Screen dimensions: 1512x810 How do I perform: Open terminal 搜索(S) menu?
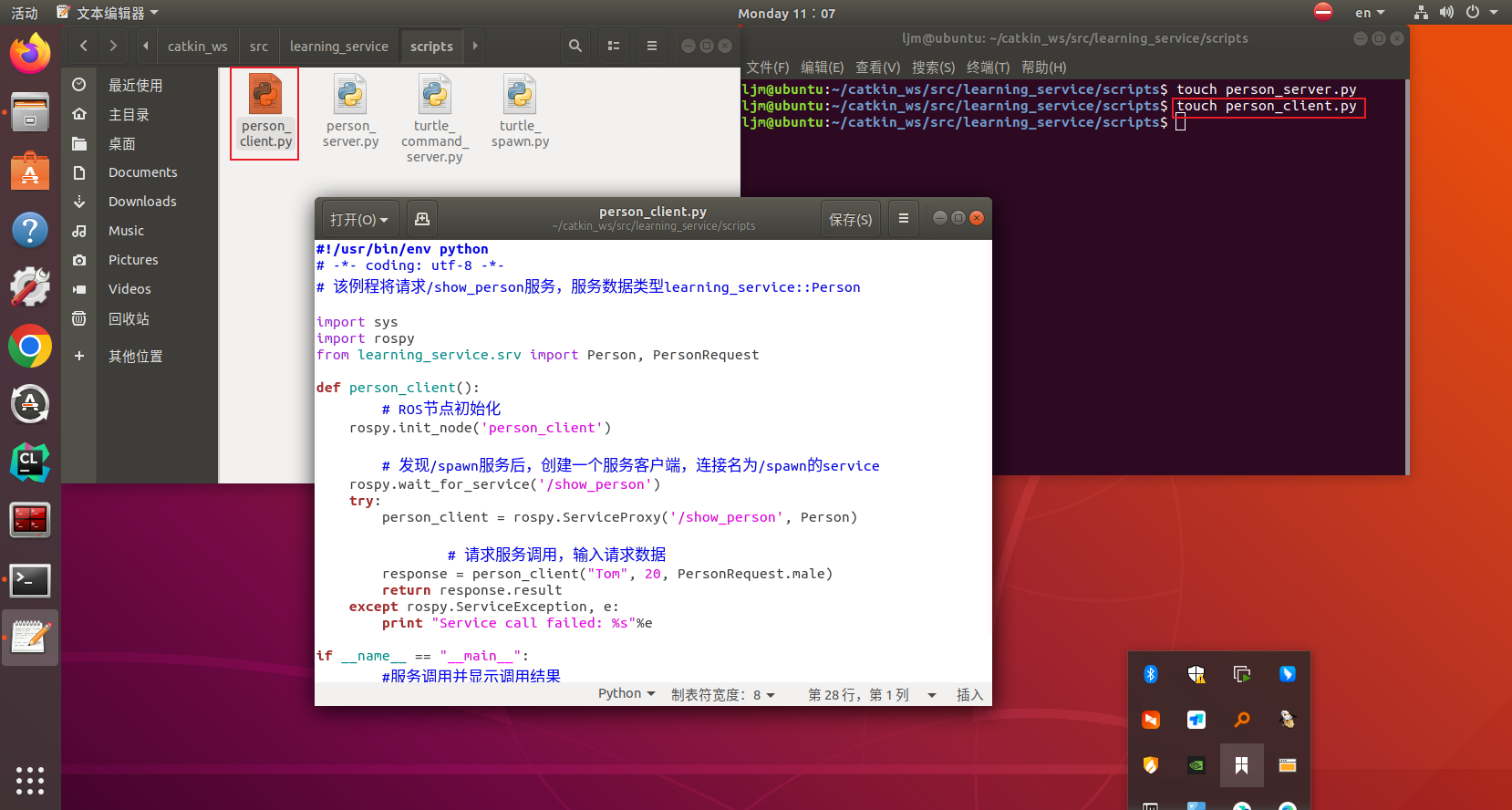pyautogui.click(x=934, y=67)
